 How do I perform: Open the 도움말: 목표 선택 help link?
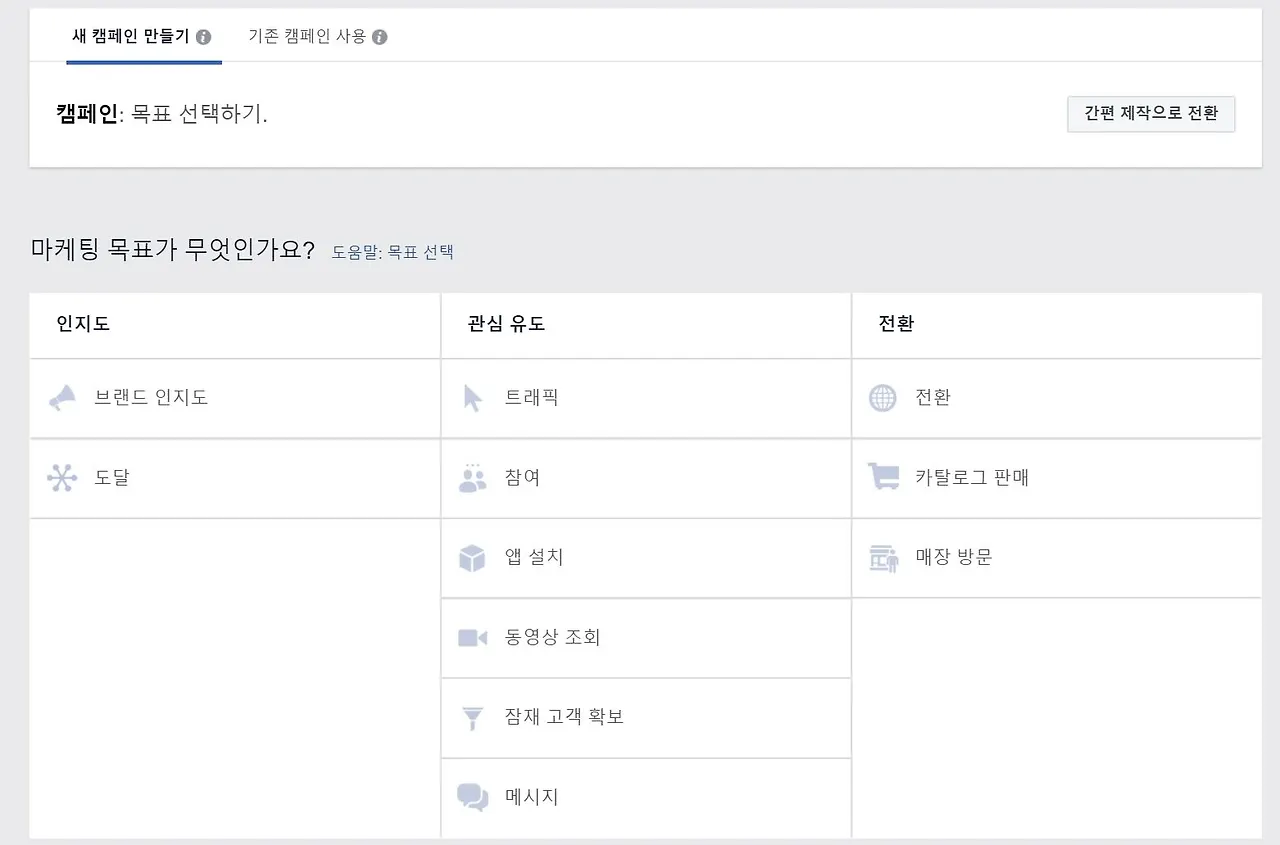click(391, 252)
